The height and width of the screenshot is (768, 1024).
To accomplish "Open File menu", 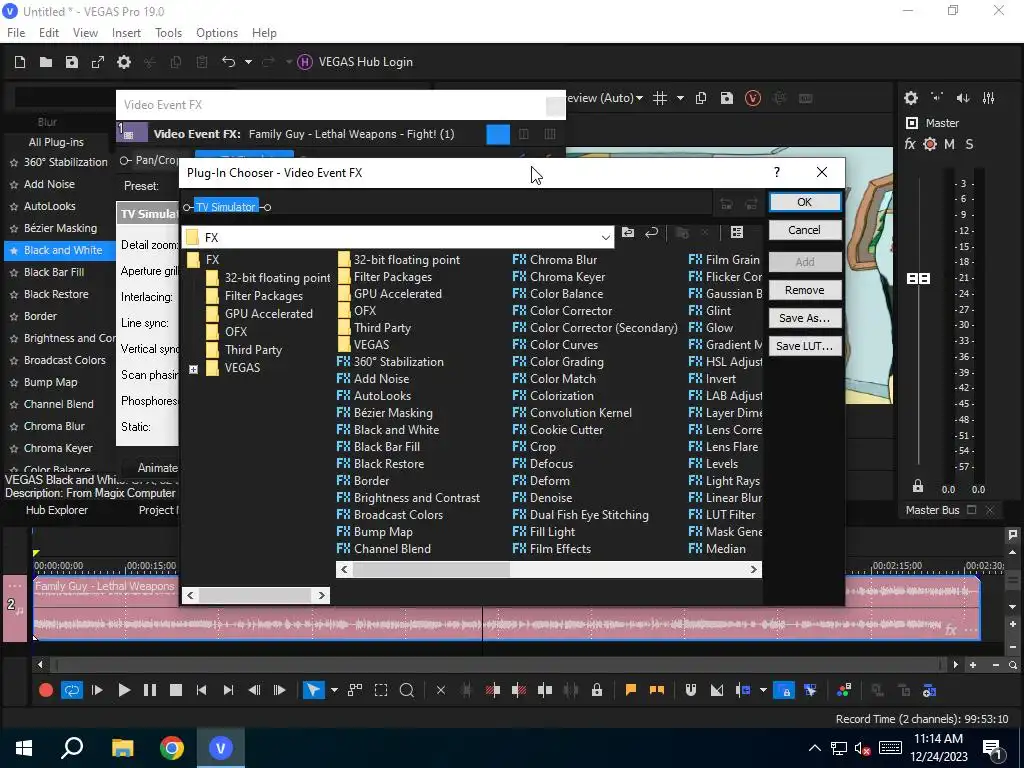I will coord(16,33).
